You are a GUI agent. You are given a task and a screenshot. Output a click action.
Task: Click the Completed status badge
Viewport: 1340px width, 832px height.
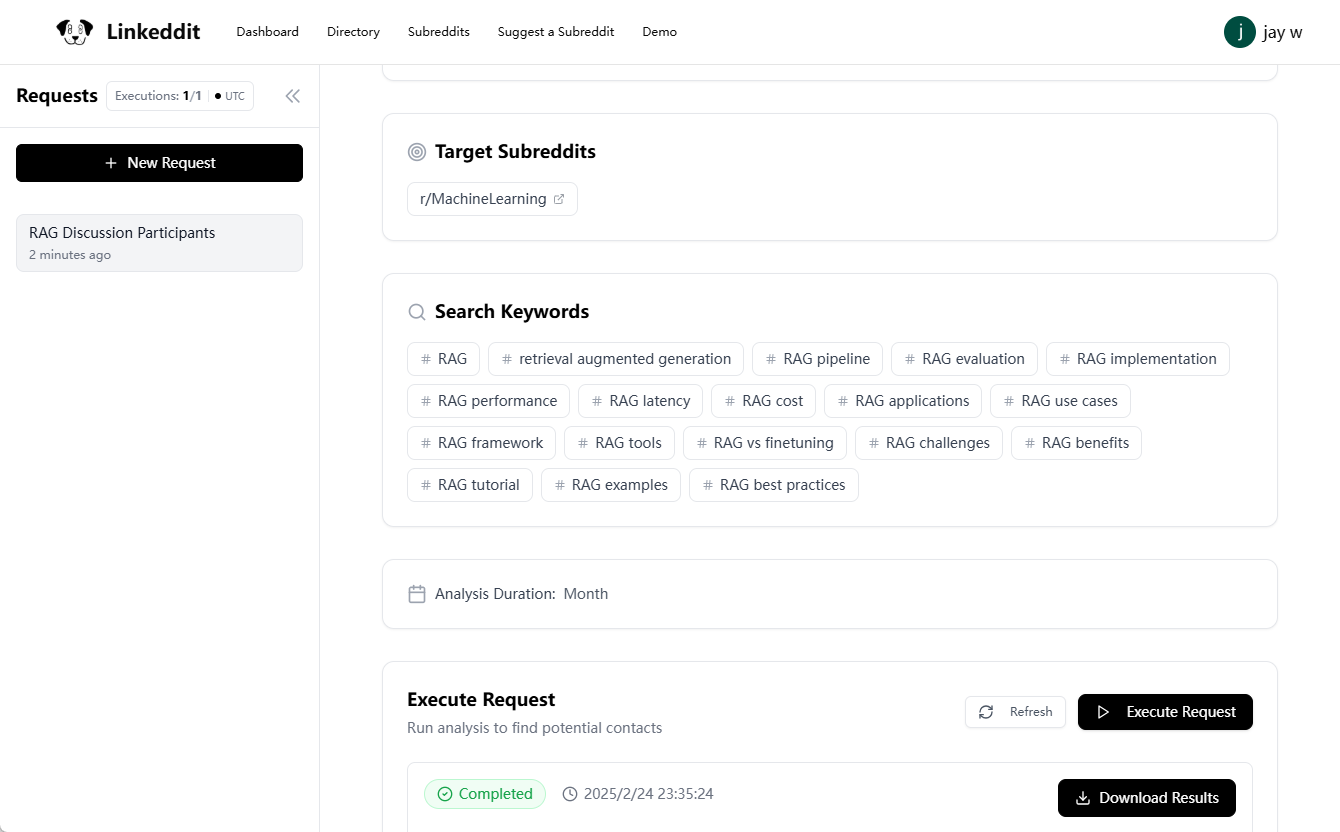pyautogui.click(x=485, y=794)
